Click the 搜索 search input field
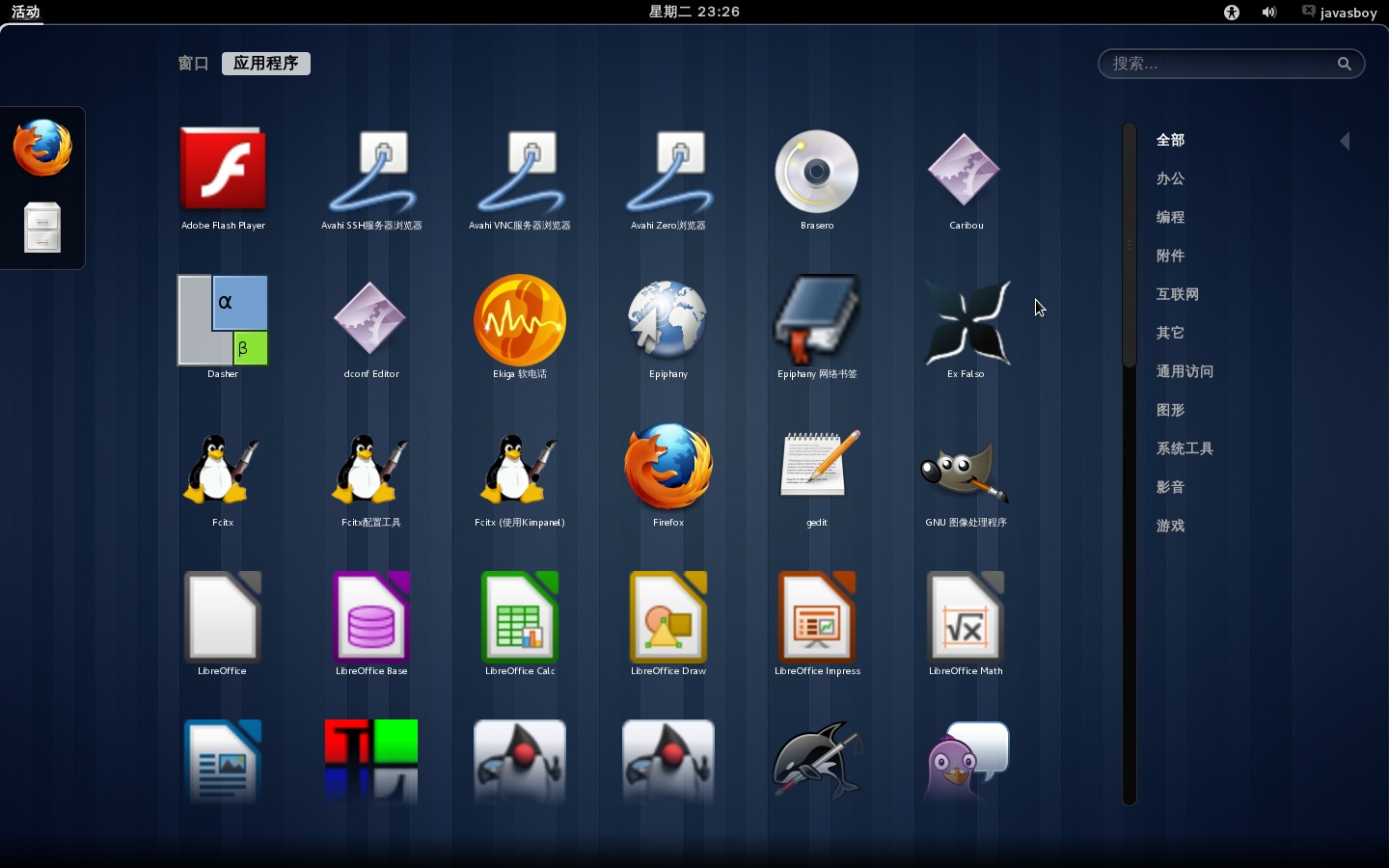 tap(1231, 64)
